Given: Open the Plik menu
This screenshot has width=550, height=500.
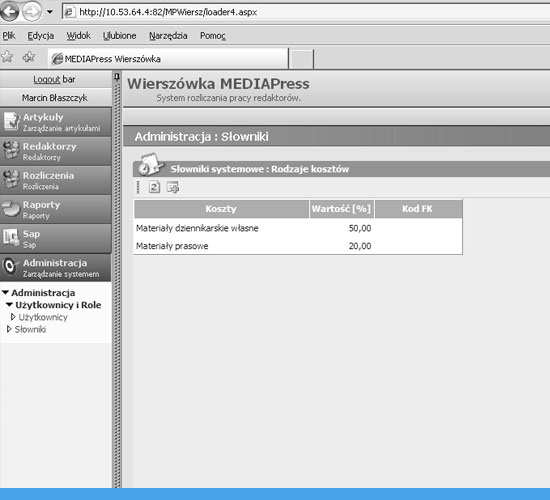Looking at the screenshot, I should (x=9, y=35).
